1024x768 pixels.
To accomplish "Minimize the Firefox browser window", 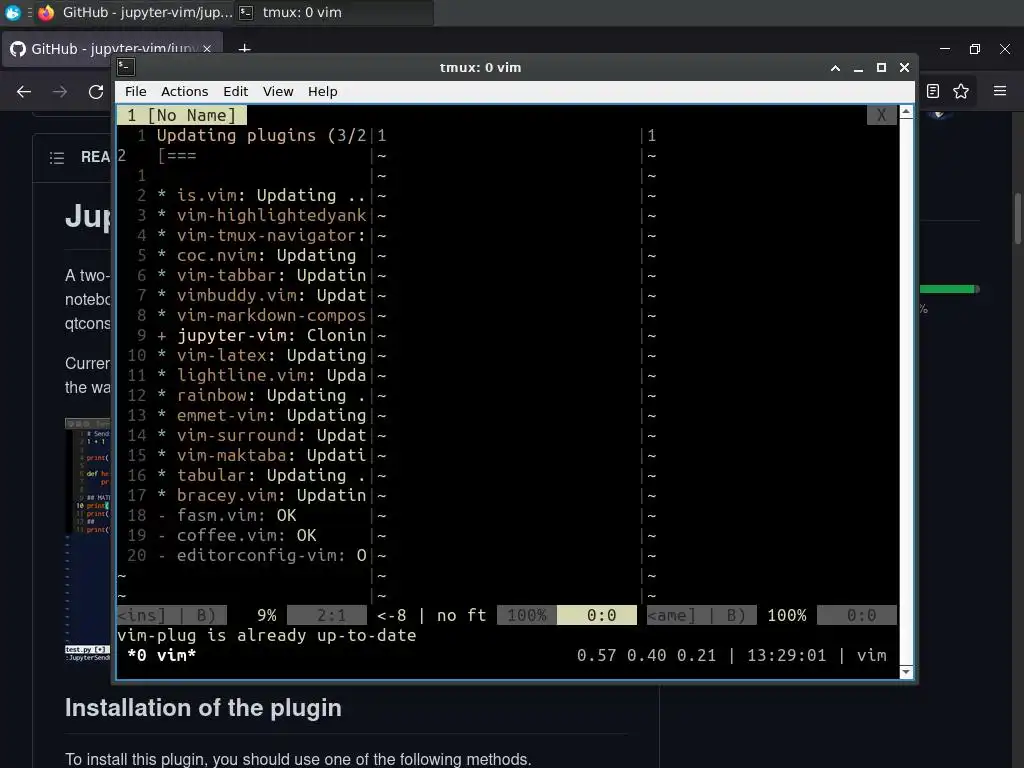I will pos(945,49).
